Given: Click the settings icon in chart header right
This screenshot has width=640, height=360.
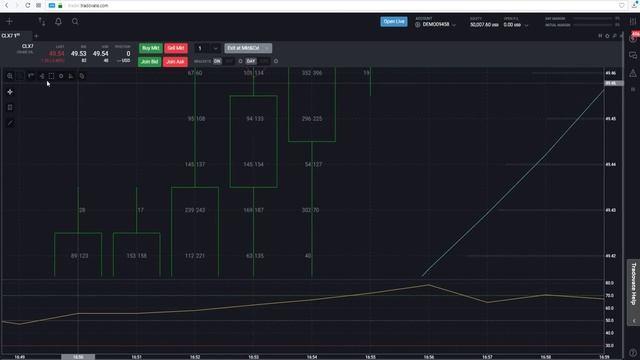Looking at the screenshot, I should click(x=607, y=36).
